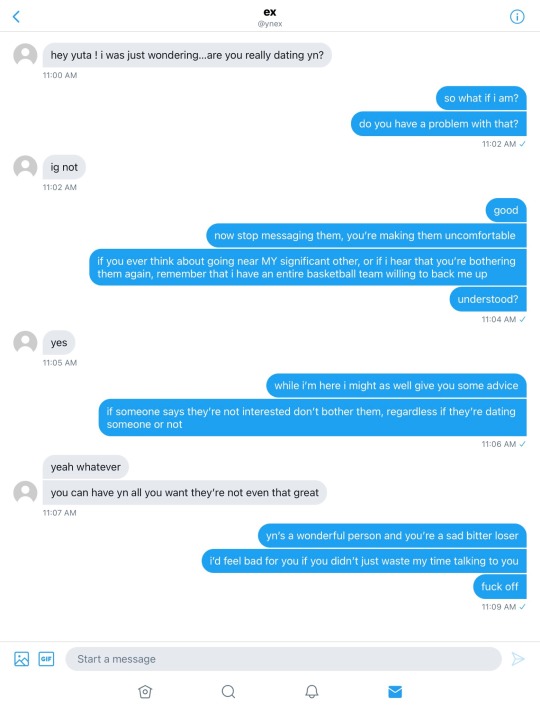Tap the yeah whatever message bubble

click(85, 467)
